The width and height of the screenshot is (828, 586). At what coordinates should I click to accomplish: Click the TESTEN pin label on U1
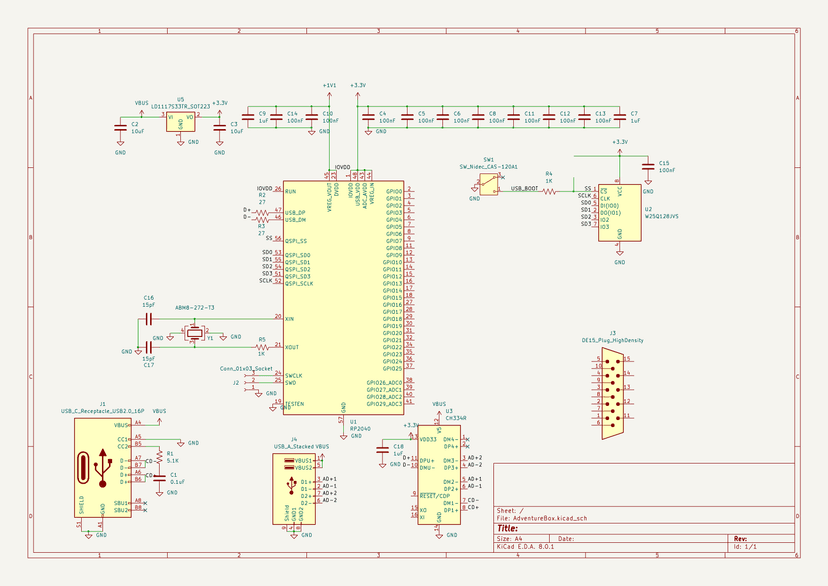(294, 404)
